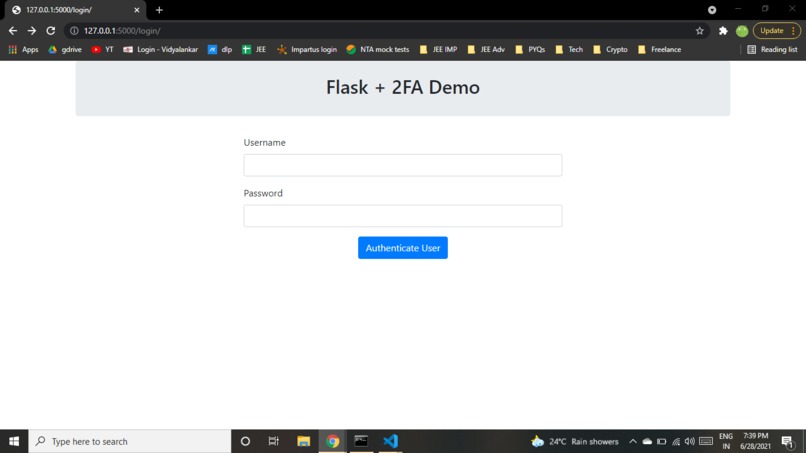The width and height of the screenshot is (806, 453).
Task: Open a new tab with plus button
Action: (x=159, y=10)
